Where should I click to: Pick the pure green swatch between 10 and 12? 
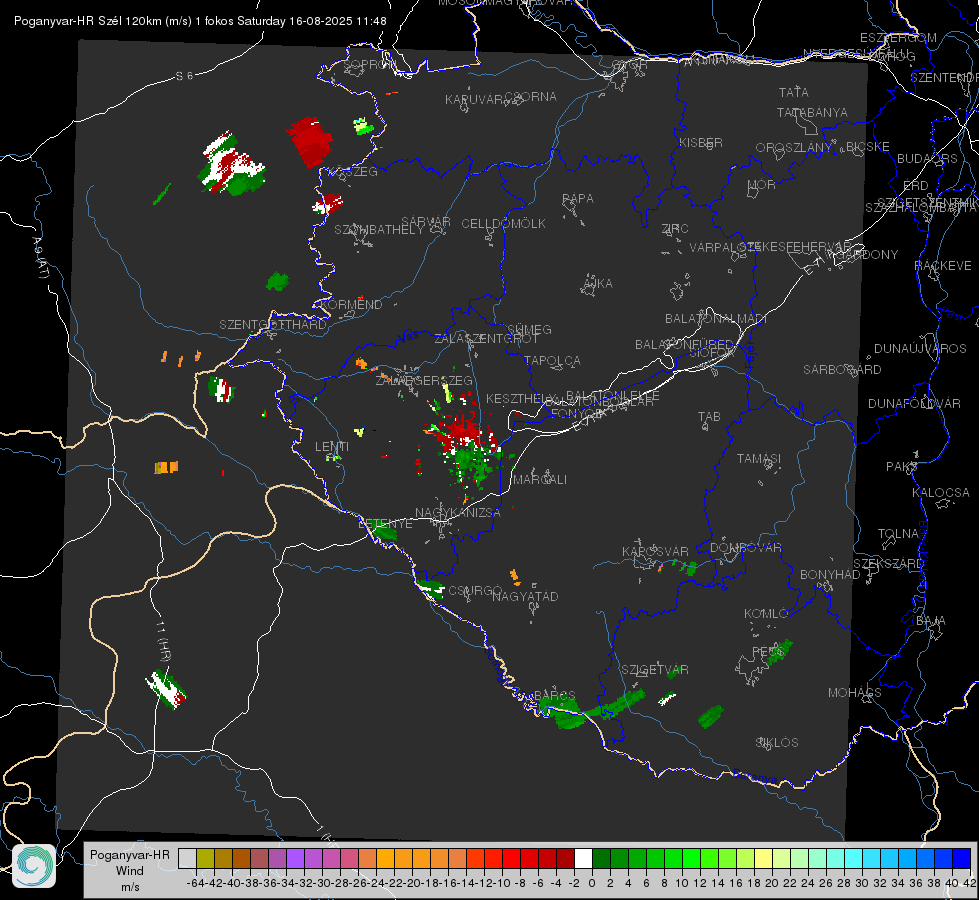(x=691, y=858)
